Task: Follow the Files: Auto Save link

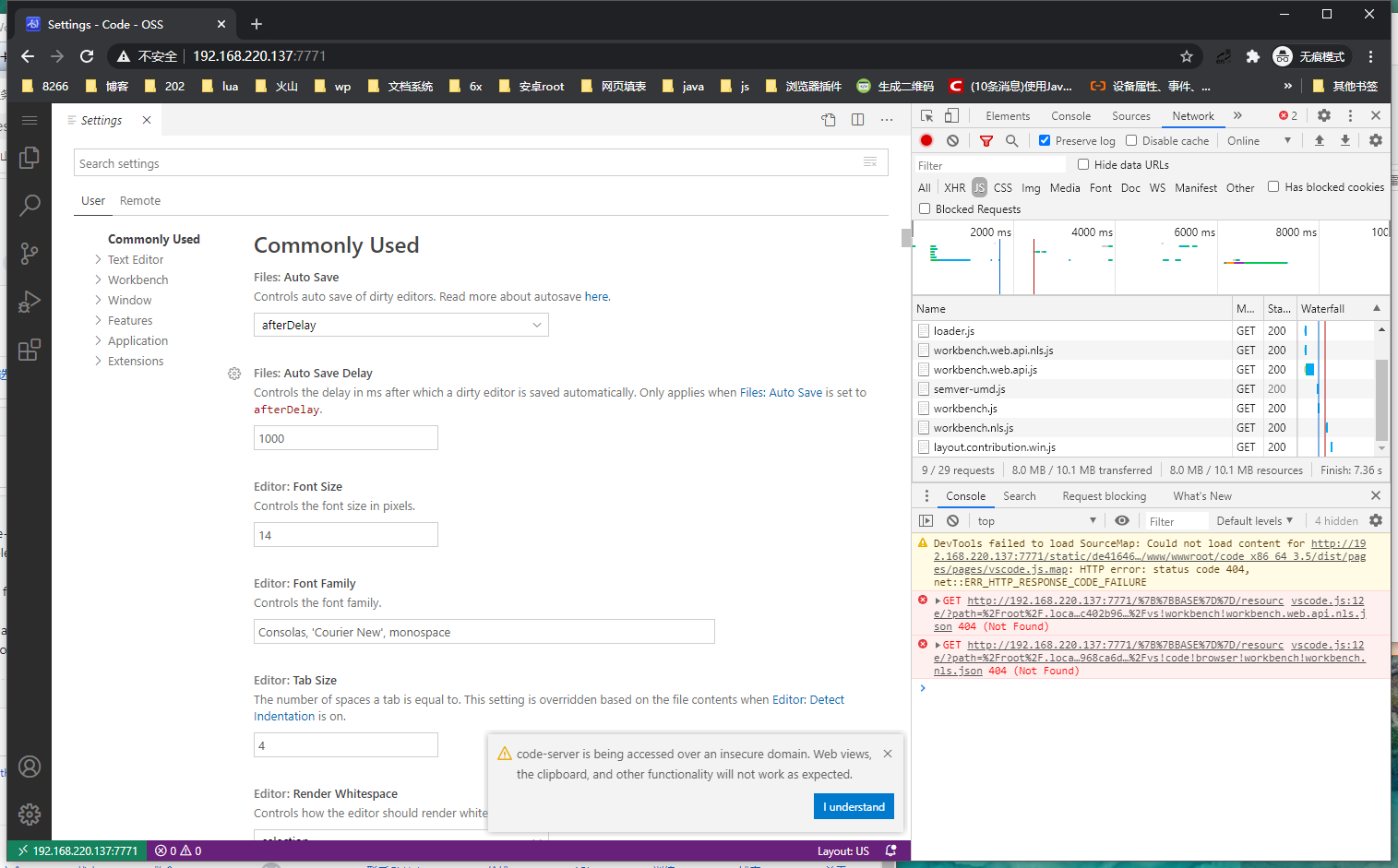Action: tap(781, 393)
